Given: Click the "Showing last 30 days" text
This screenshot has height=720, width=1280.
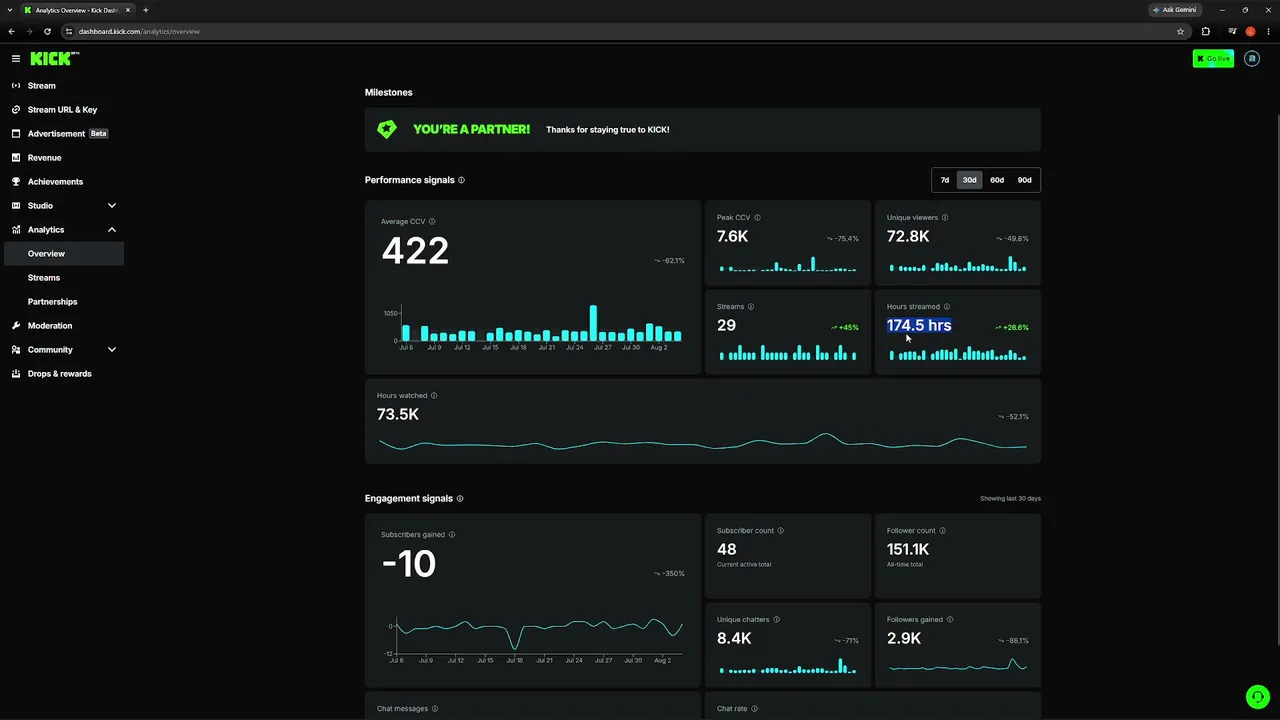Looking at the screenshot, I should pos(1010,499).
